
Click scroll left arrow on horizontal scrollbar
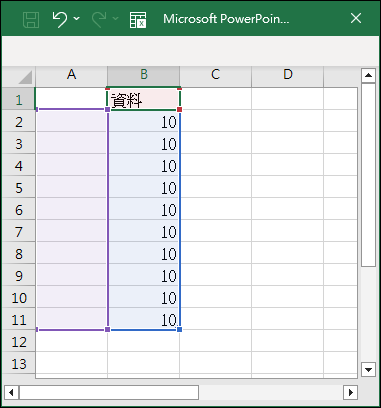click(x=11, y=392)
